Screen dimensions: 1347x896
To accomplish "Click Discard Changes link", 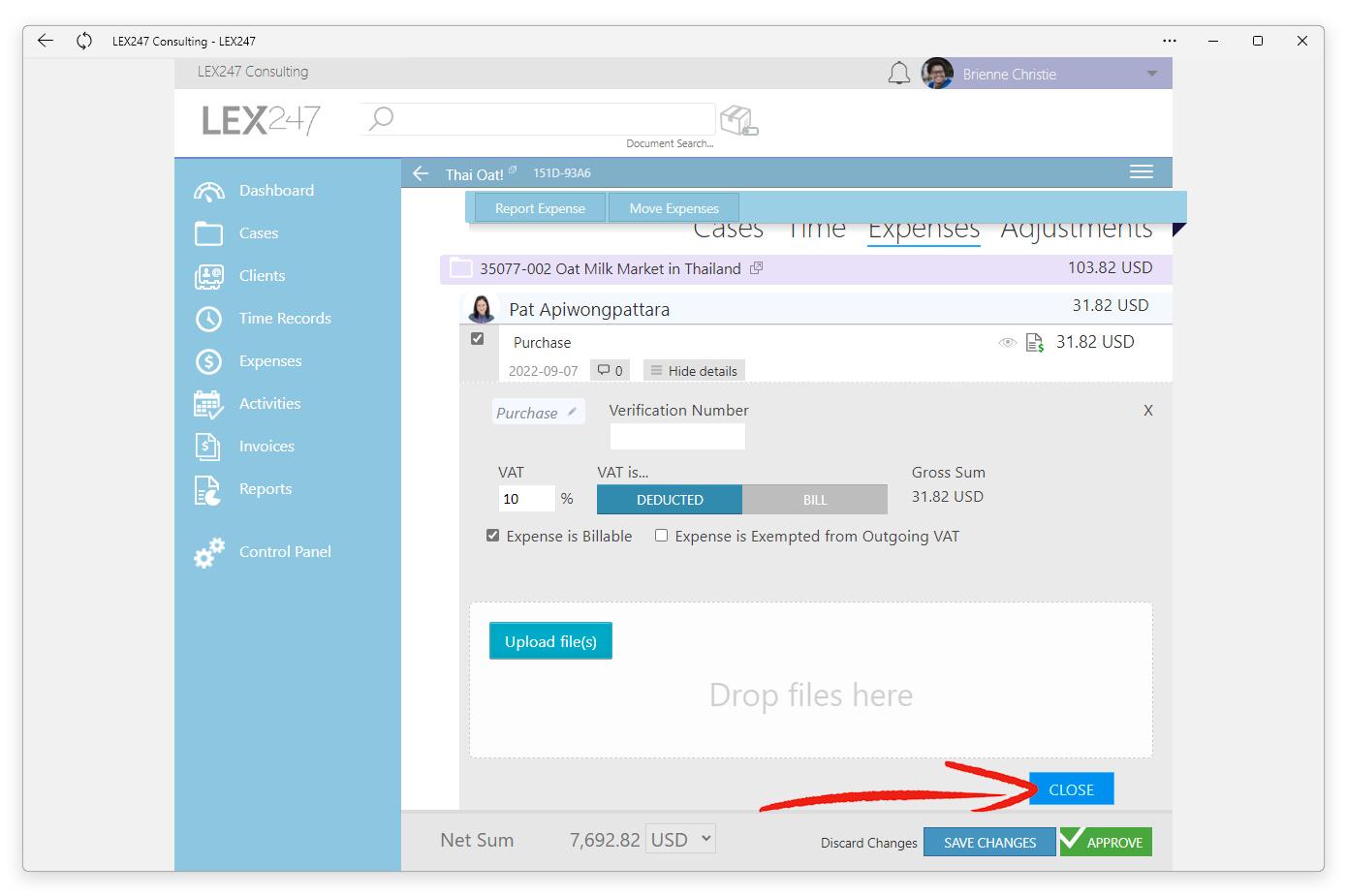I will [x=868, y=843].
